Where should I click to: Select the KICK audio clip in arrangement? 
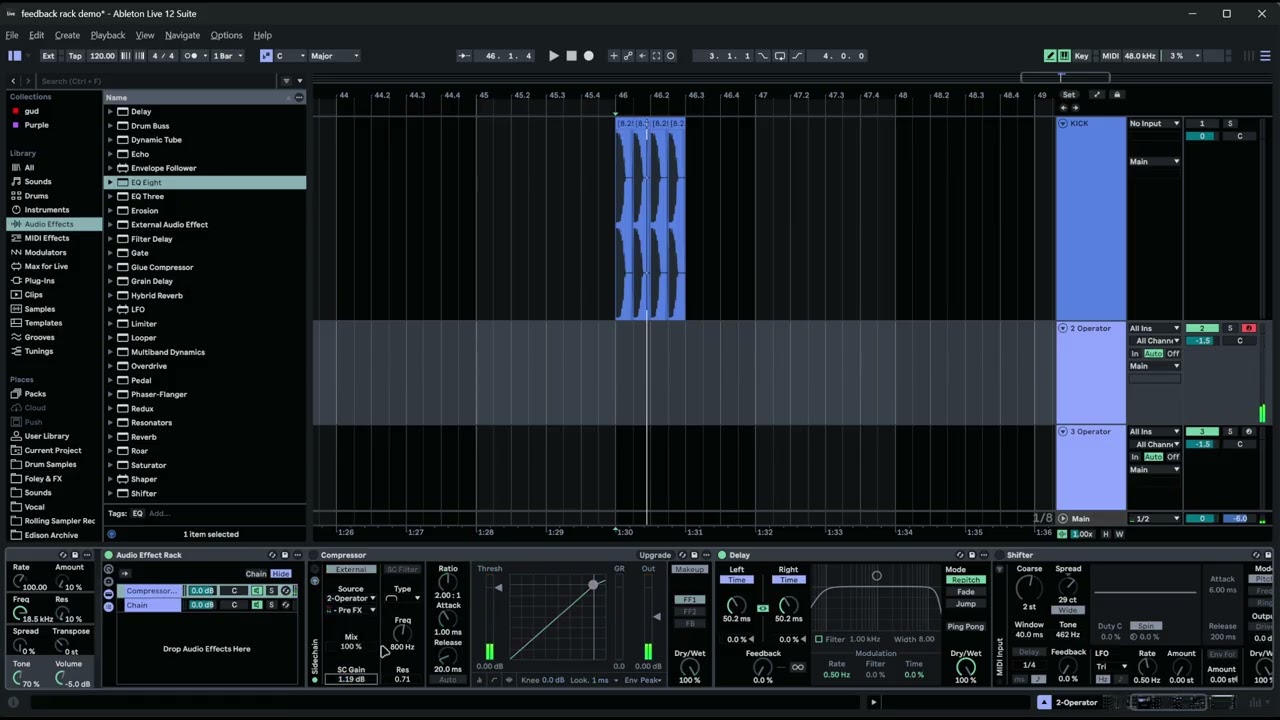pyautogui.click(x=650, y=218)
